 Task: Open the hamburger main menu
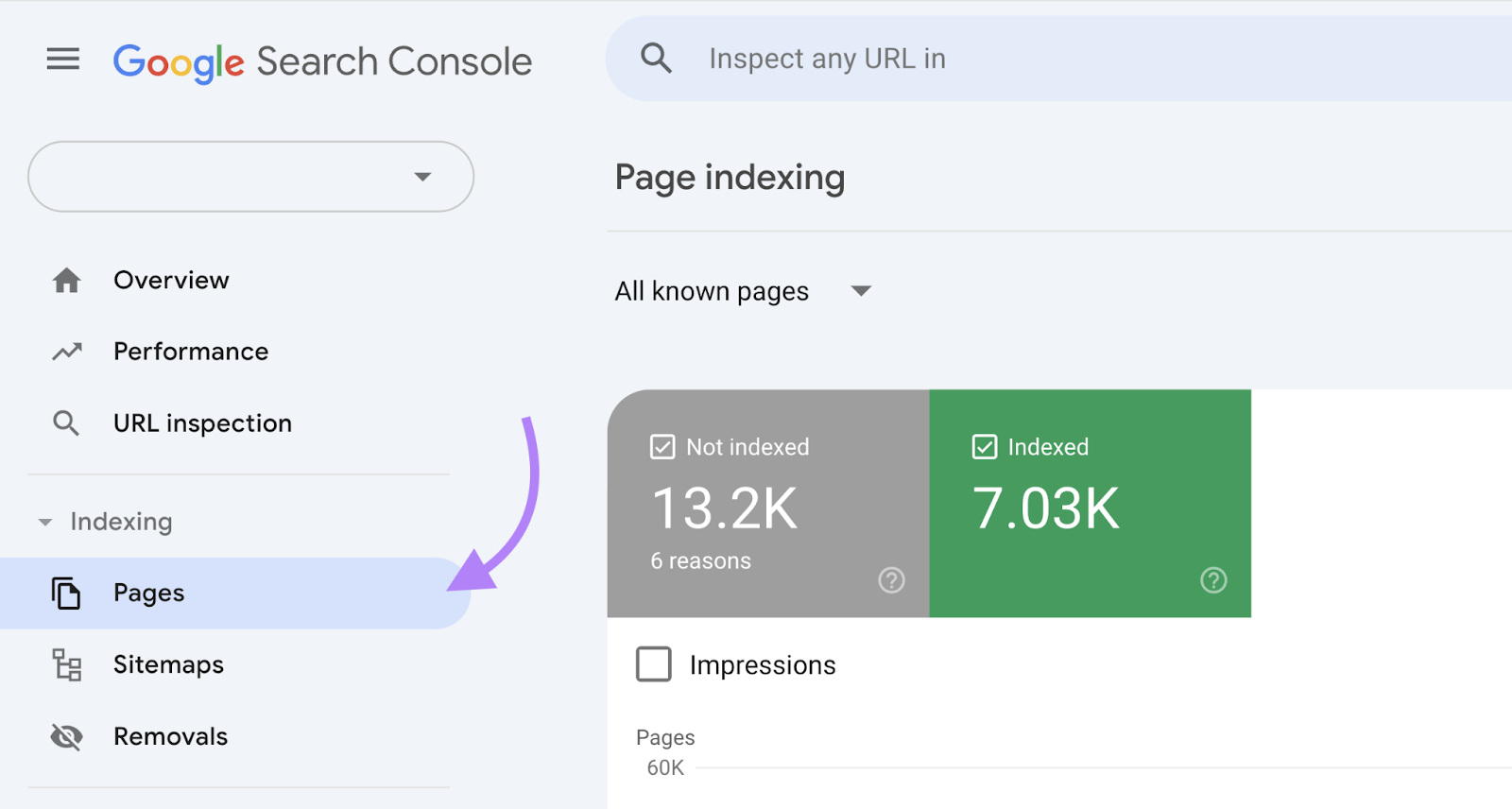click(x=63, y=60)
